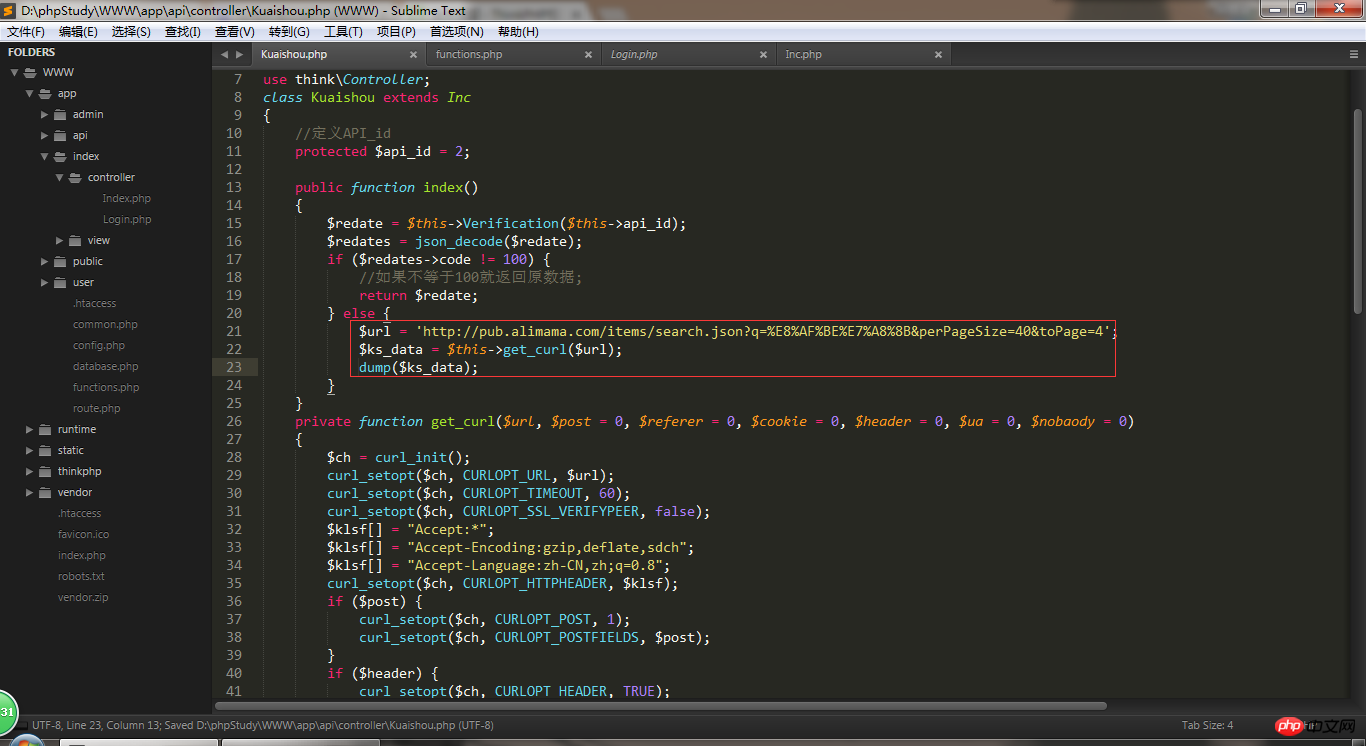The image size is (1366, 746).
Task: Open the 转到(G) menu
Action: coord(289,31)
